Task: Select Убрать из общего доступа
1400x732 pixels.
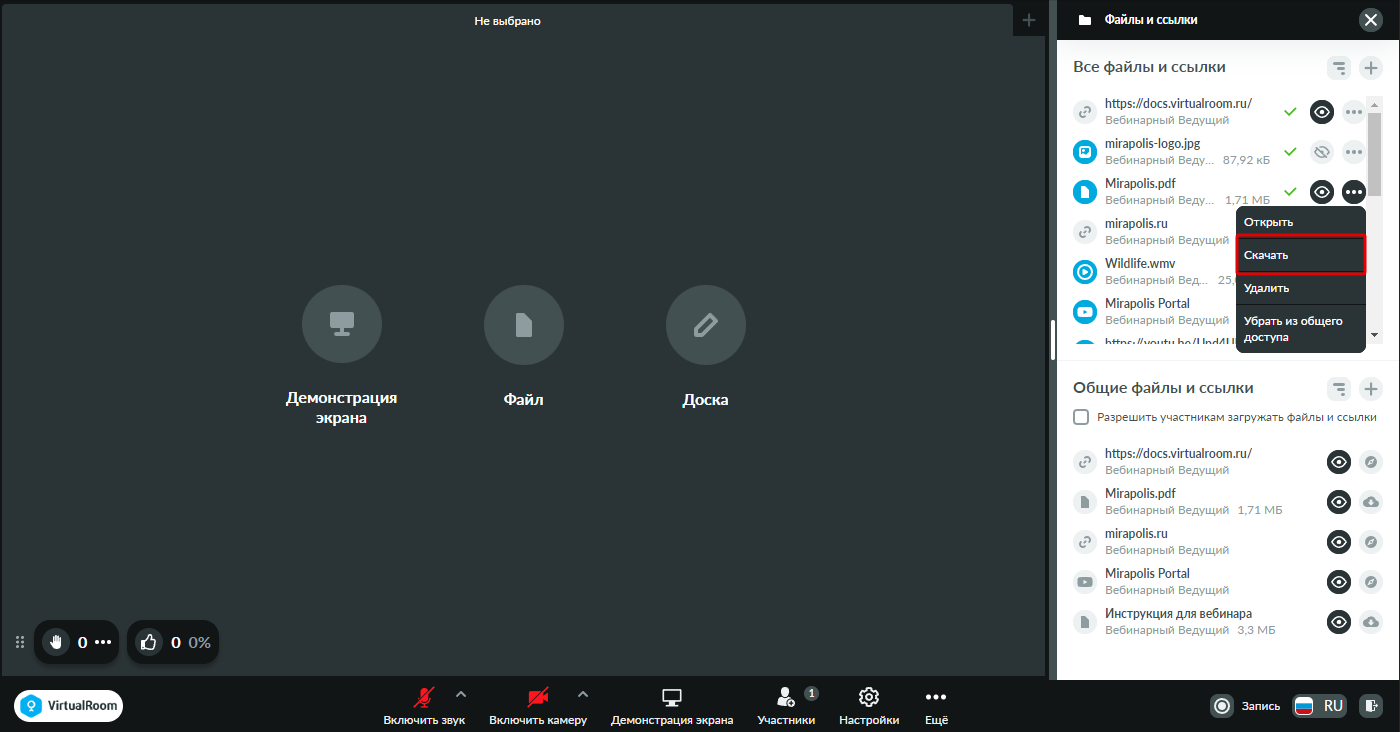Action: pos(1301,329)
